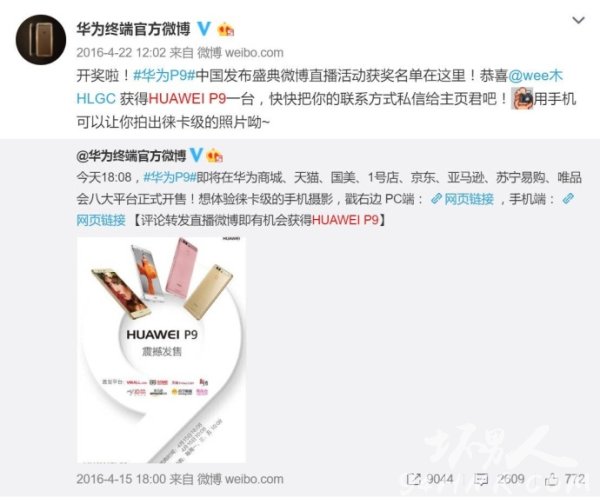This screenshot has height=504, width=600.
Task: Click the comment icon showing 2609
Action: [481, 479]
